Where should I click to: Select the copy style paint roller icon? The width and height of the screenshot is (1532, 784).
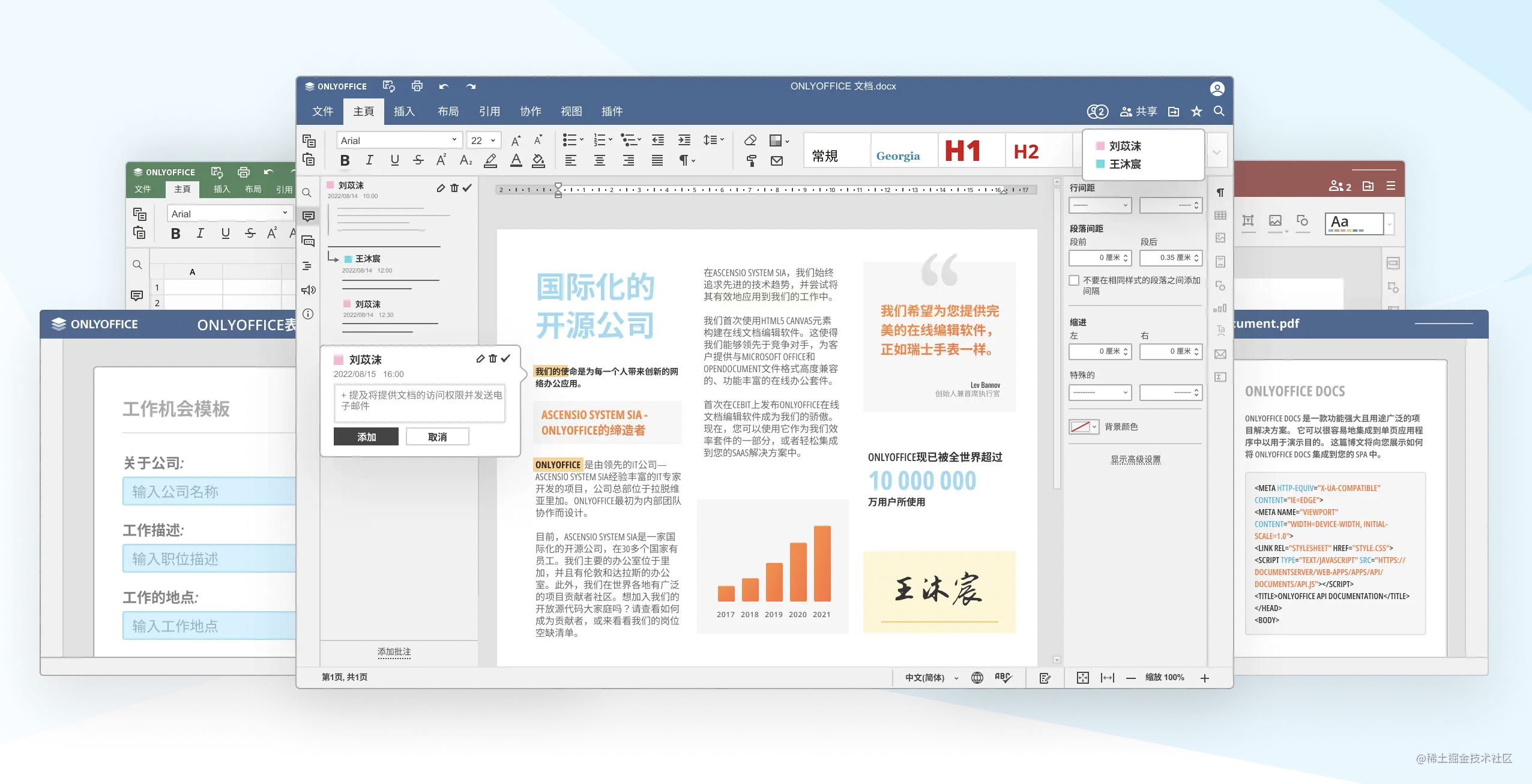pos(751,160)
